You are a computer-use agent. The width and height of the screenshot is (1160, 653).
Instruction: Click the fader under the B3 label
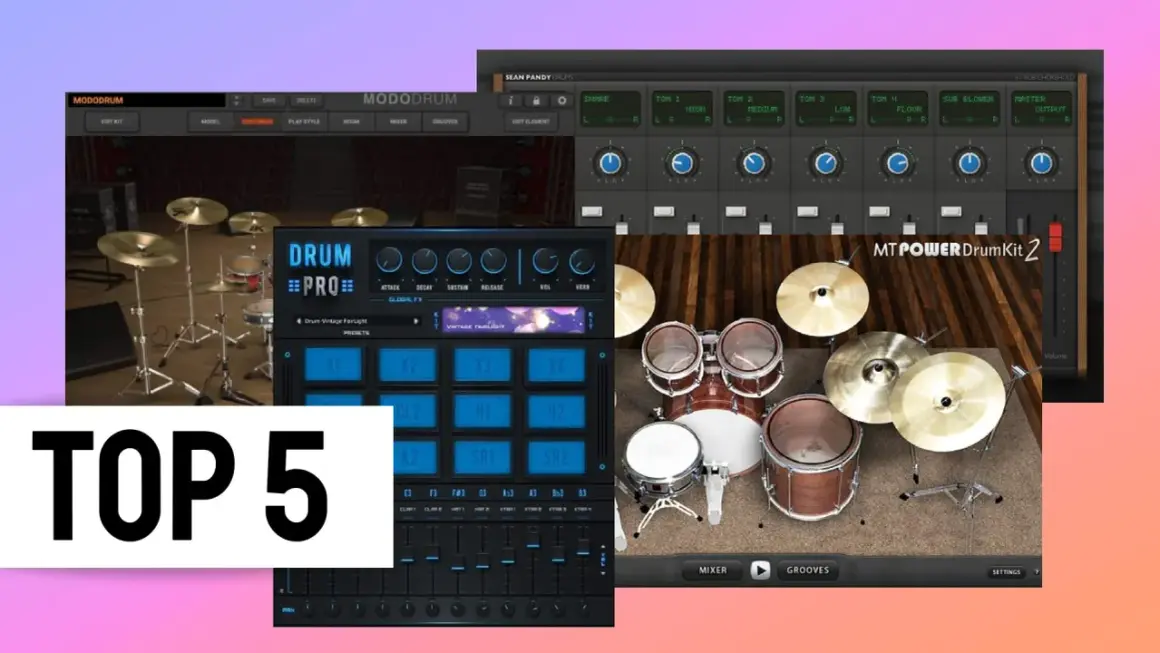[583, 549]
